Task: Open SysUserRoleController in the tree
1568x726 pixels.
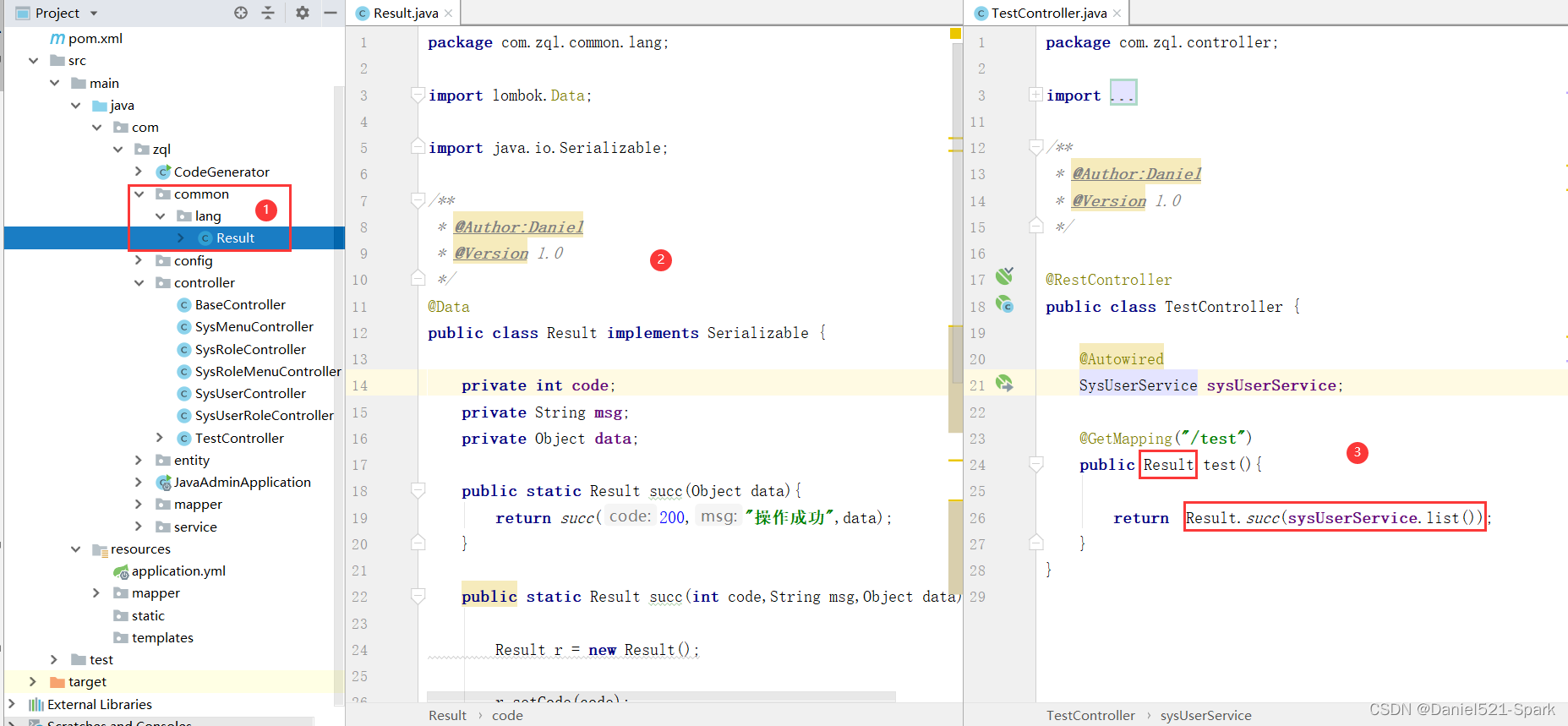Action: click(x=265, y=415)
